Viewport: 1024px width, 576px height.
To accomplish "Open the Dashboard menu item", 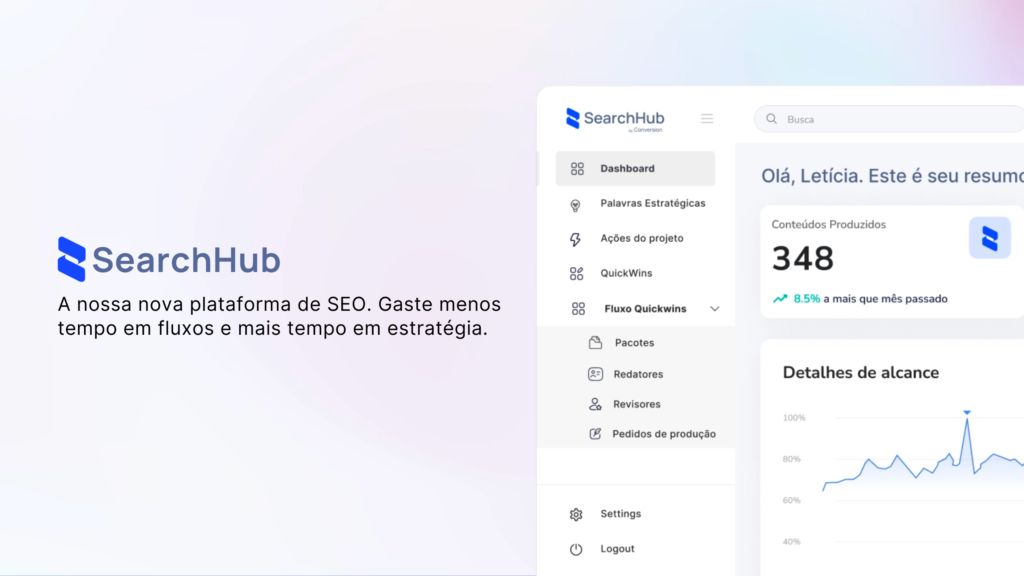I will 626,168.
